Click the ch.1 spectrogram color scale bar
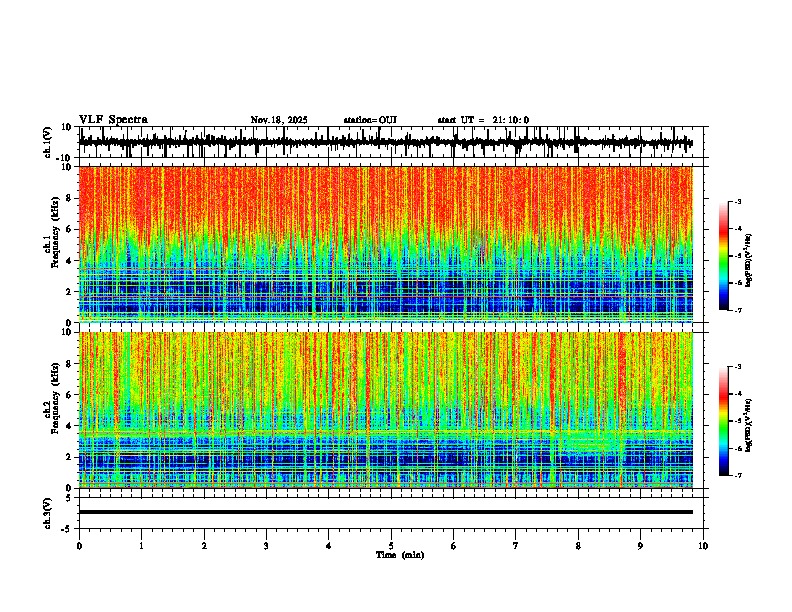This screenshot has width=792, height=612. [x=724, y=256]
